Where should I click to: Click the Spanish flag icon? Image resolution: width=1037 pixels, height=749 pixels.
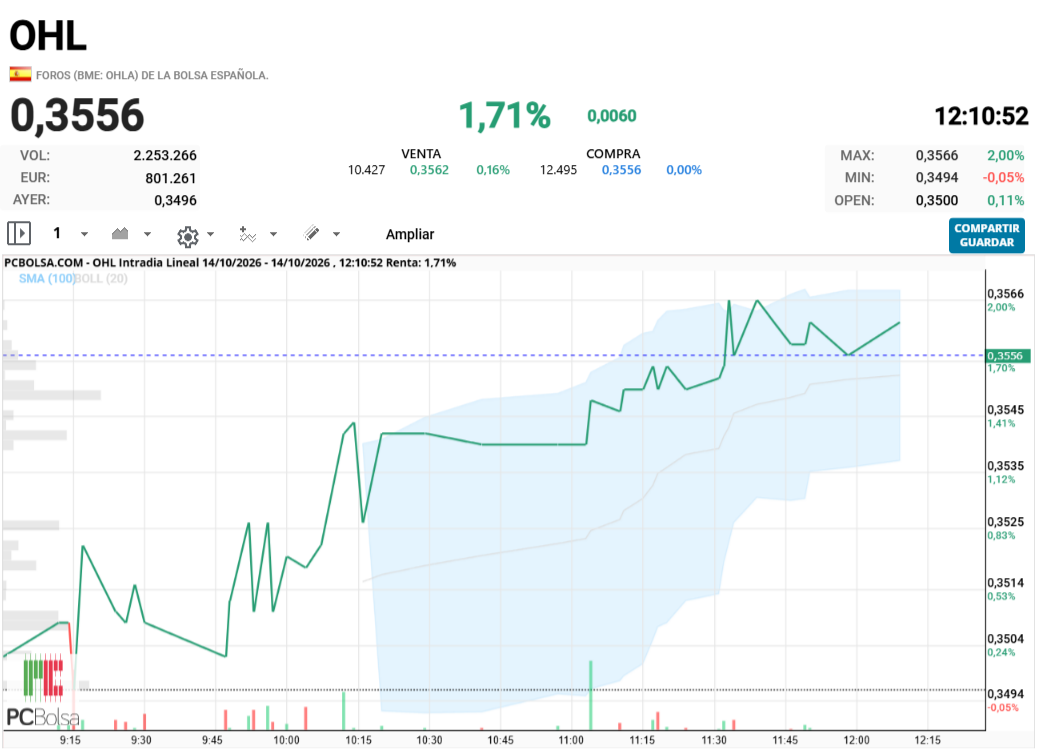click(x=20, y=74)
